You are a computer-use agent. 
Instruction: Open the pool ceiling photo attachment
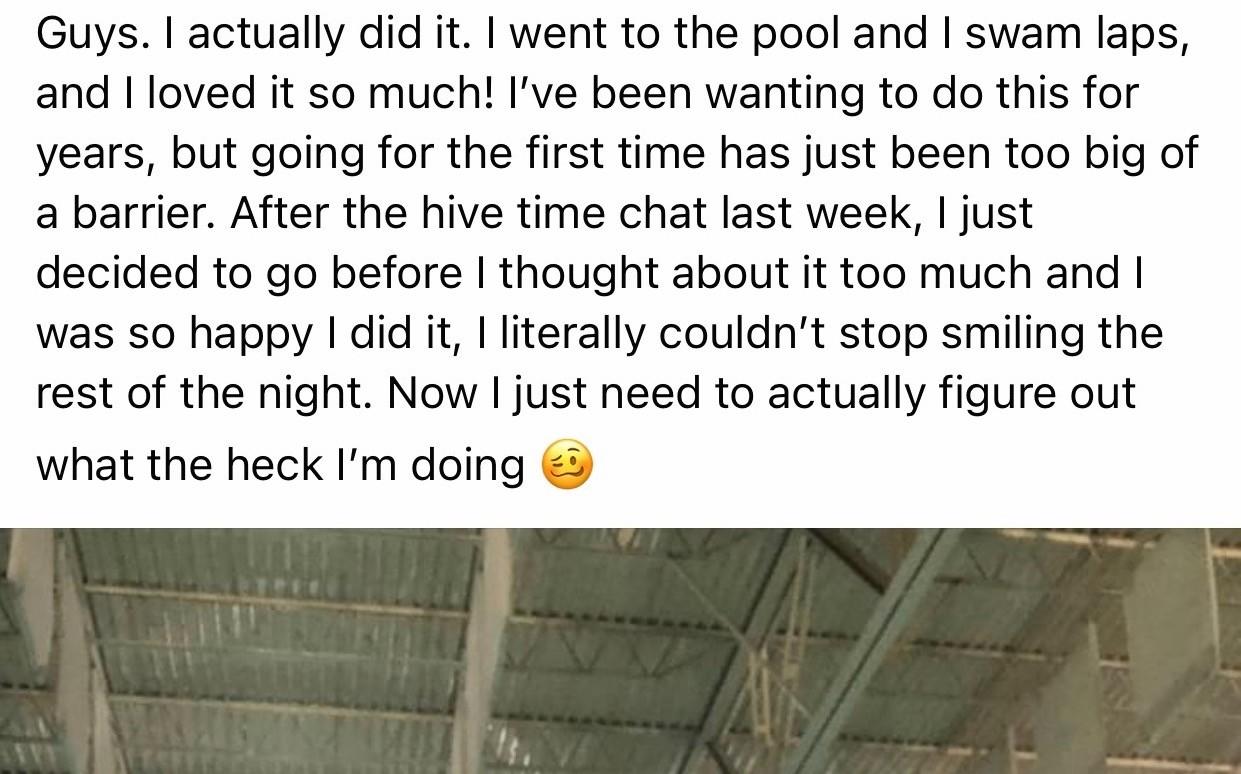click(x=620, y=651)
